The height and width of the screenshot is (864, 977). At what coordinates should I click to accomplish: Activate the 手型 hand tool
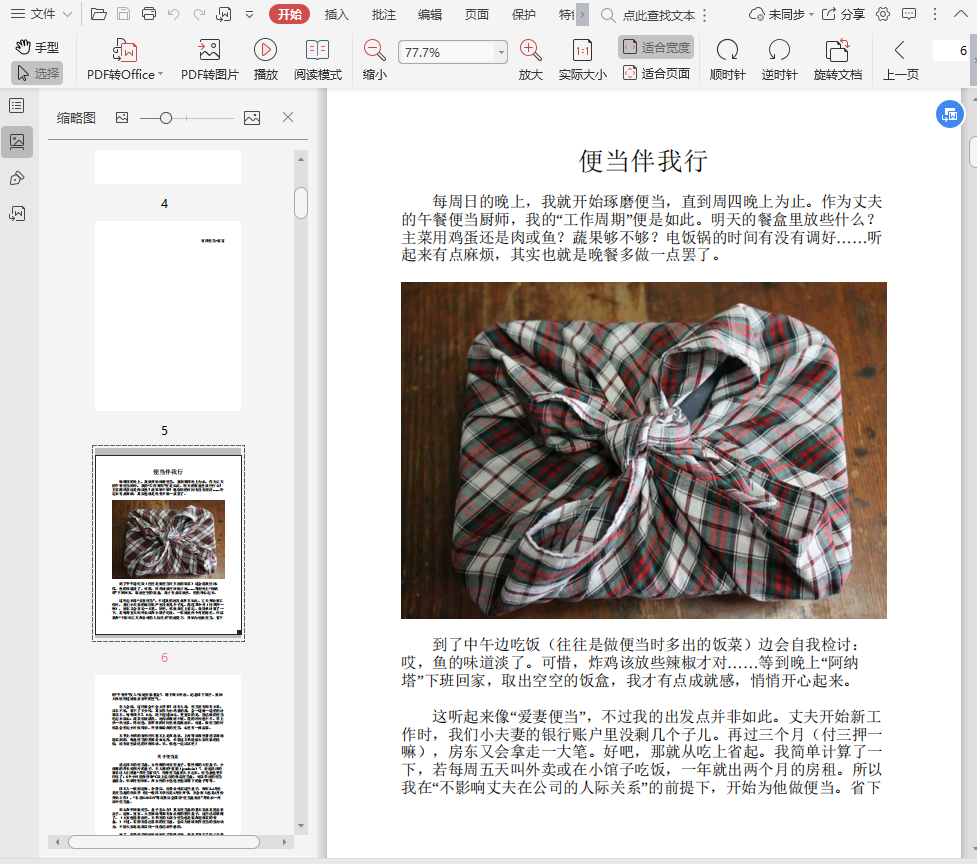[37, 47]
